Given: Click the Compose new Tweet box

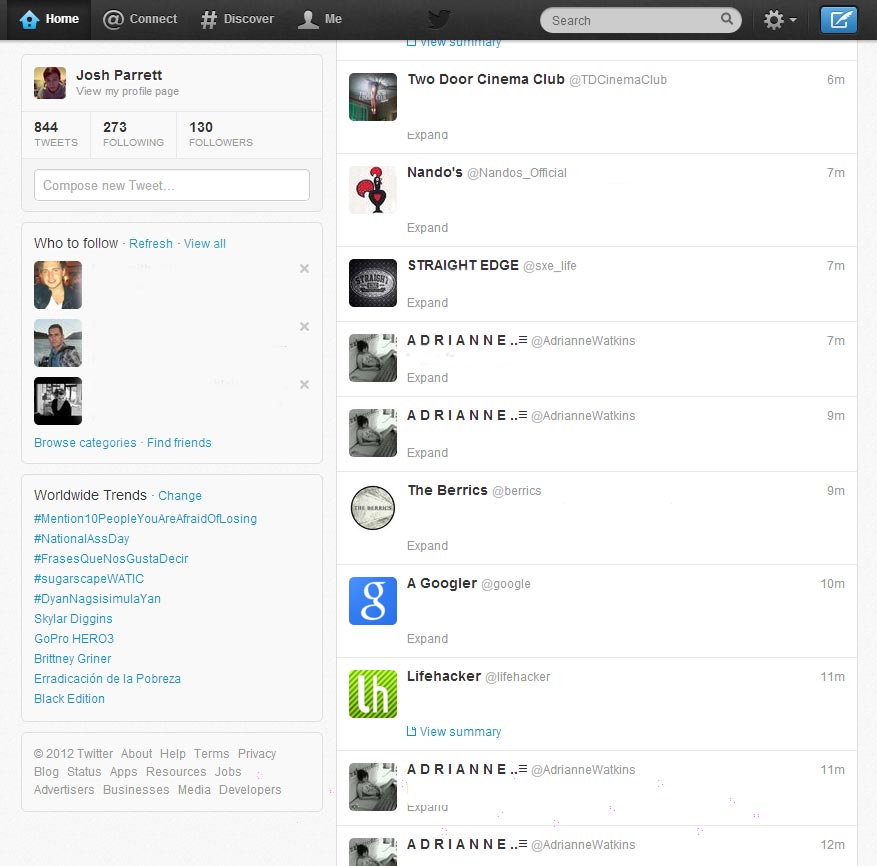Looking at the screenshot, I should pyautogui.click(x=172, y=185).
